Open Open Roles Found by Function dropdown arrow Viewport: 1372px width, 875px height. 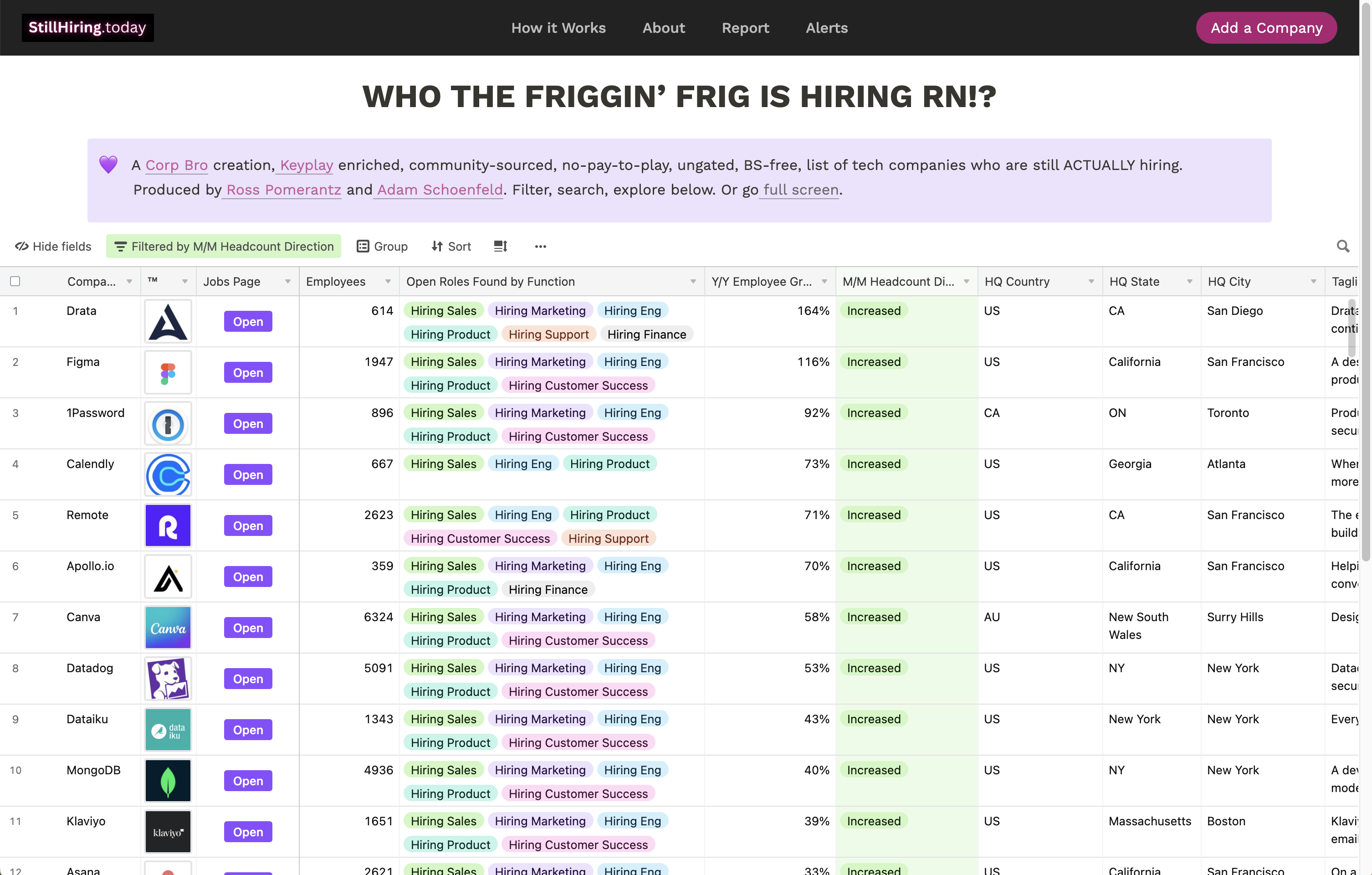[693, 282]
